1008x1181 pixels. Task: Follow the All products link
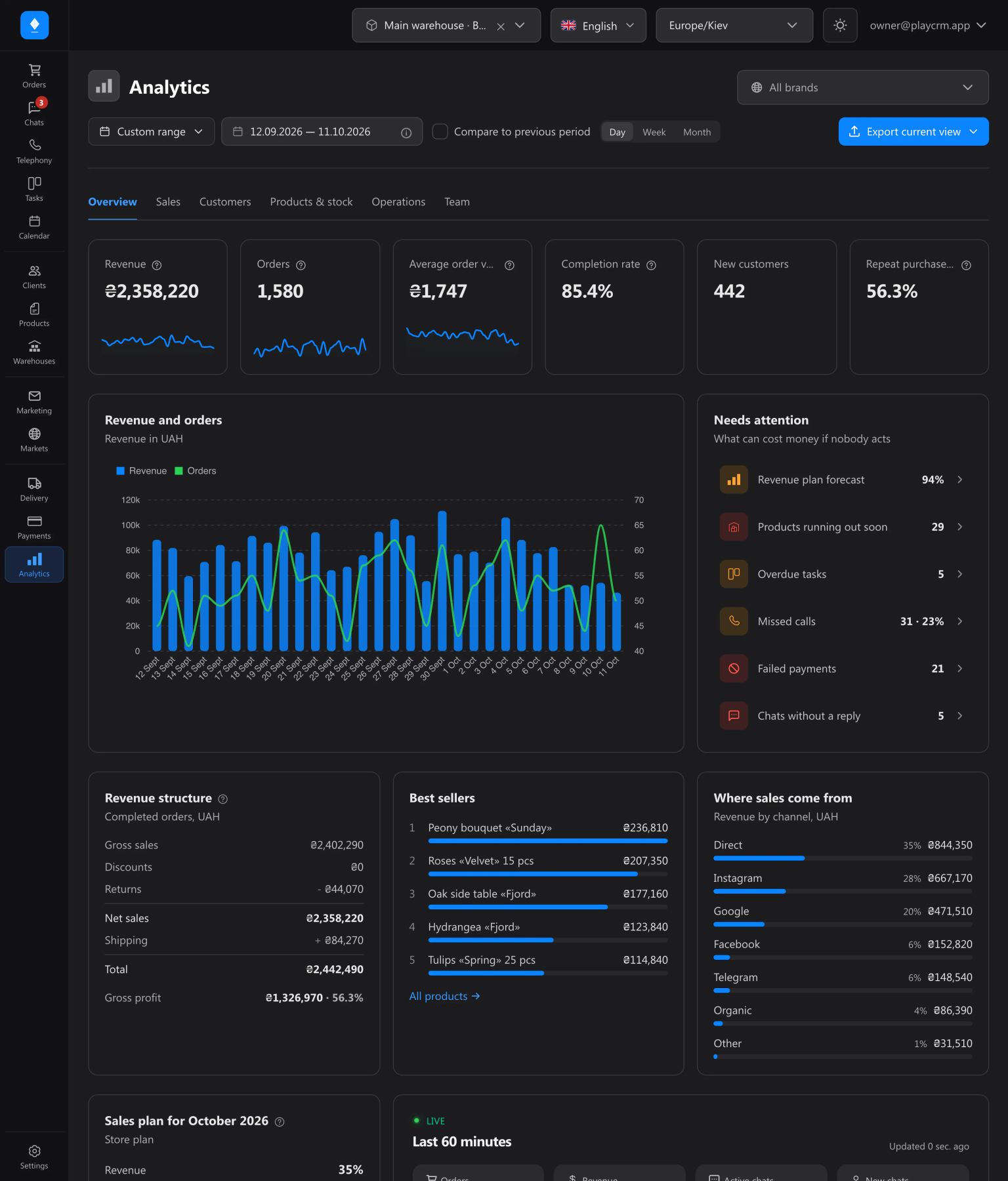pyautogui.click(x=445, y=996)
